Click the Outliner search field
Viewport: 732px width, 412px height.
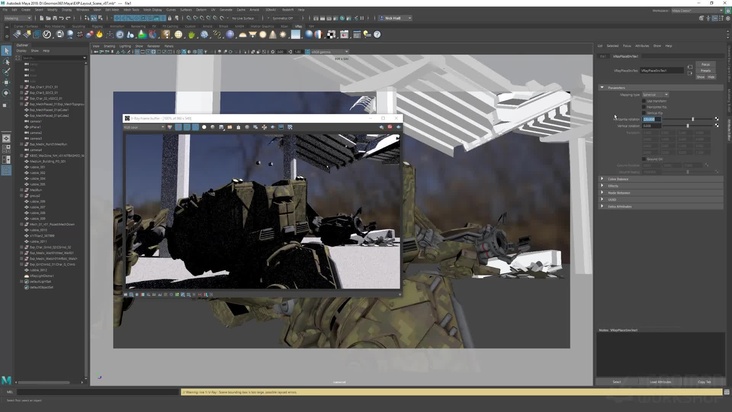(x=54, y=58)
